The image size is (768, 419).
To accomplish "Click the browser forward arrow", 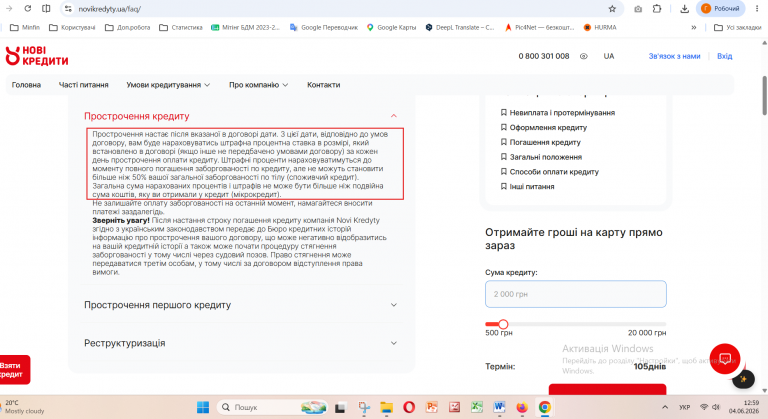I will pos(9,8).
